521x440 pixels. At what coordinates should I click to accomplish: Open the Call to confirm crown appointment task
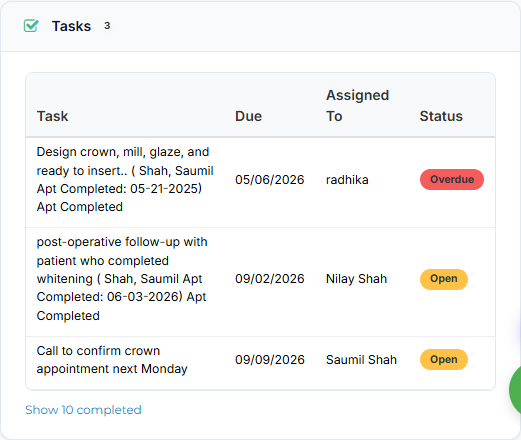tap(112, 360)
